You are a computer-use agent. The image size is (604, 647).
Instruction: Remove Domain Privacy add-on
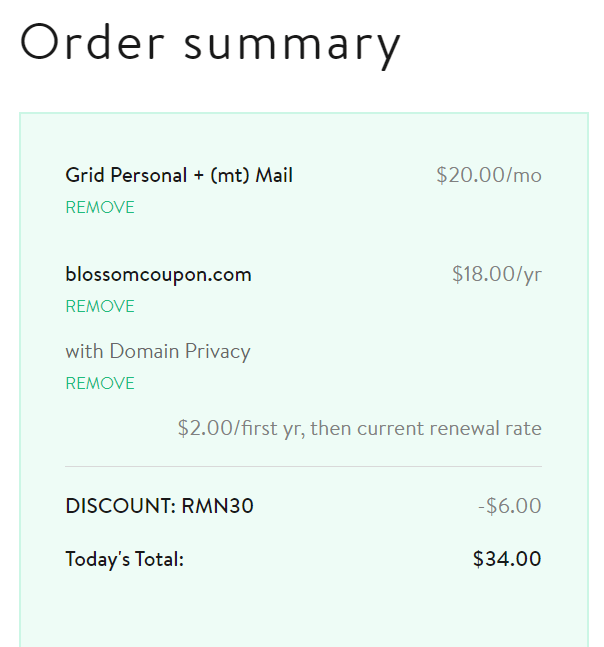100,383
